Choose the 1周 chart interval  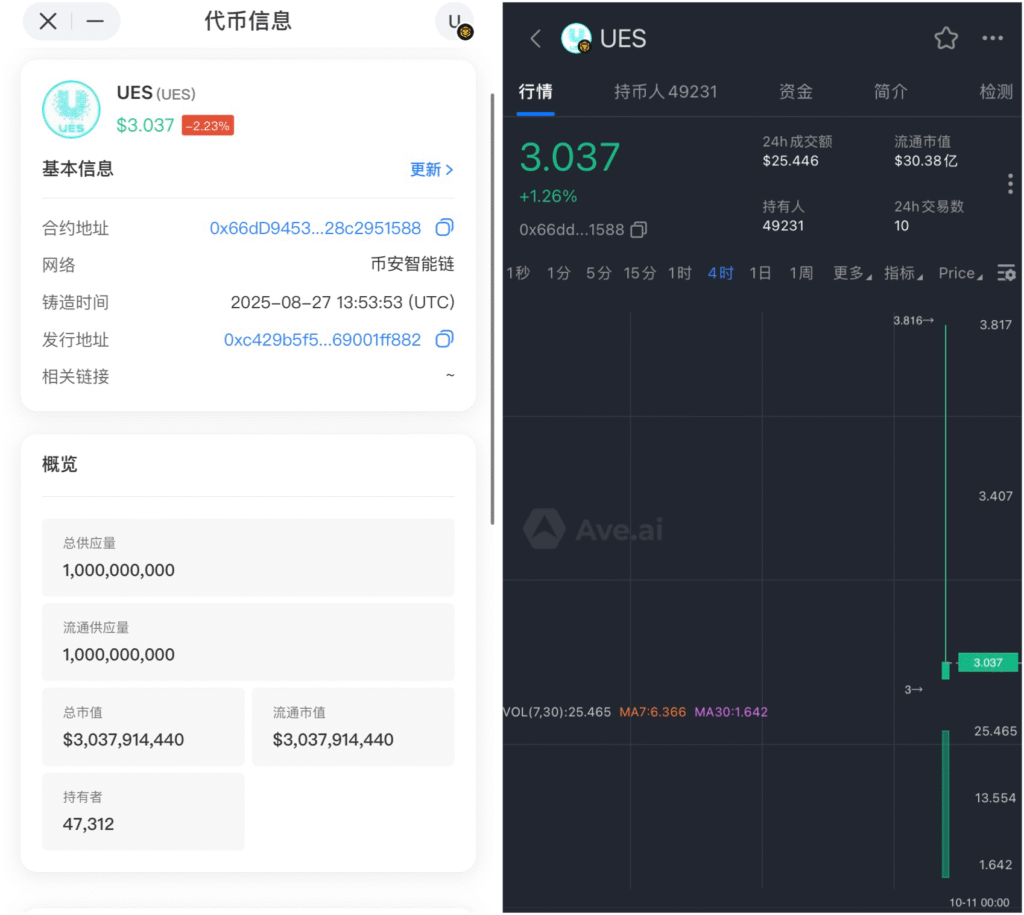click(801, 273)
